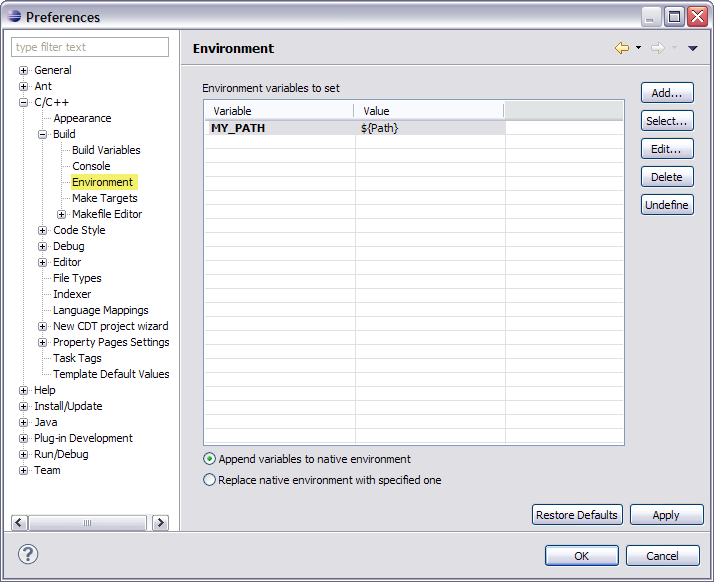Close the Preferences window
The height and width of the screenshot is (582, 714).
click(x=698, y=17)
